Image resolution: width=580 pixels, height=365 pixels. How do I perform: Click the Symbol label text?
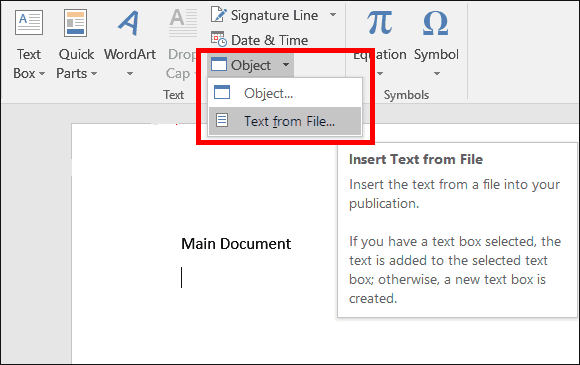[x=436, y=54]
